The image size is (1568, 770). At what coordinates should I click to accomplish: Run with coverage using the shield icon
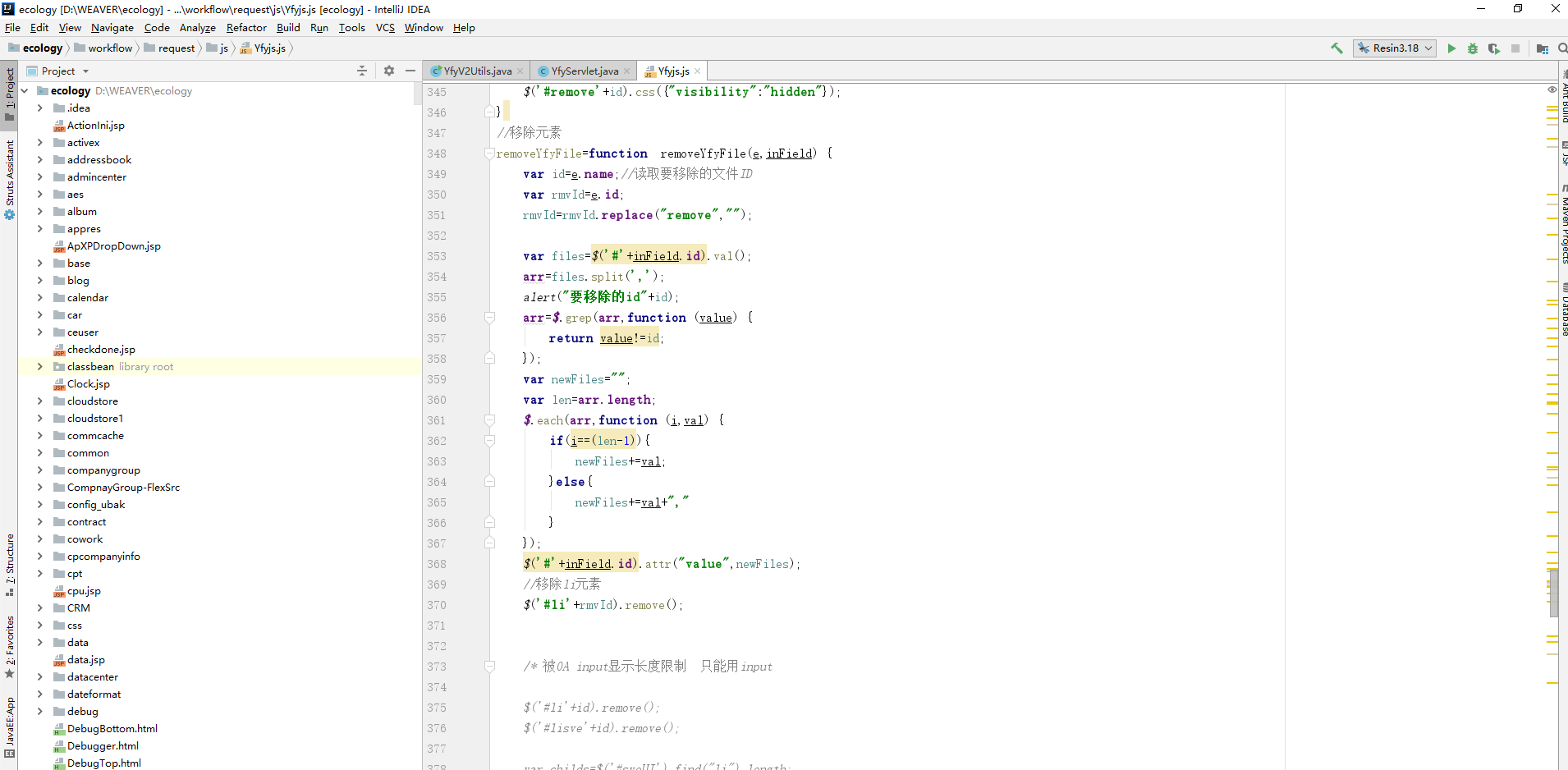1496,48
